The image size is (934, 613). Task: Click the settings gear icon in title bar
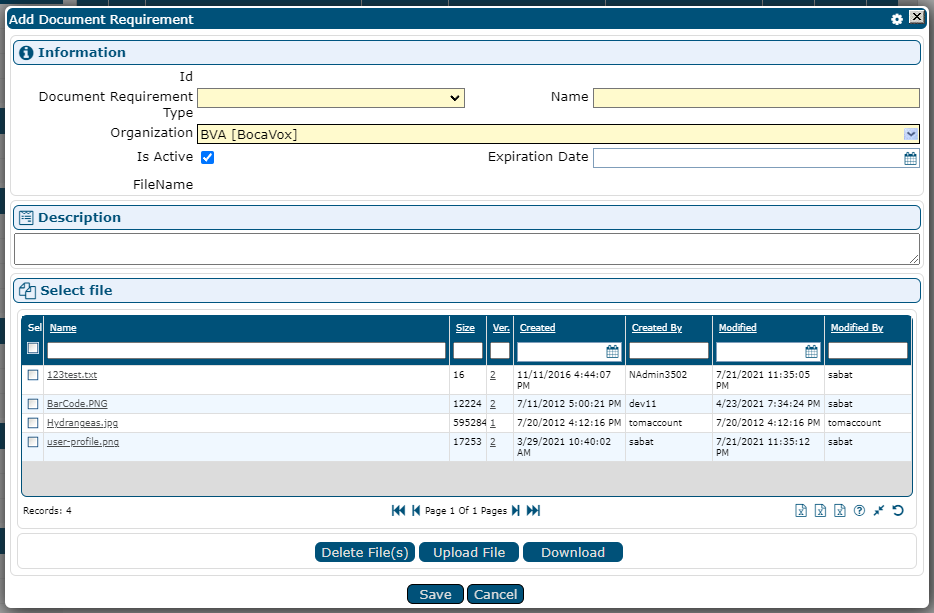pyautogui.click(x=897, y=19)
